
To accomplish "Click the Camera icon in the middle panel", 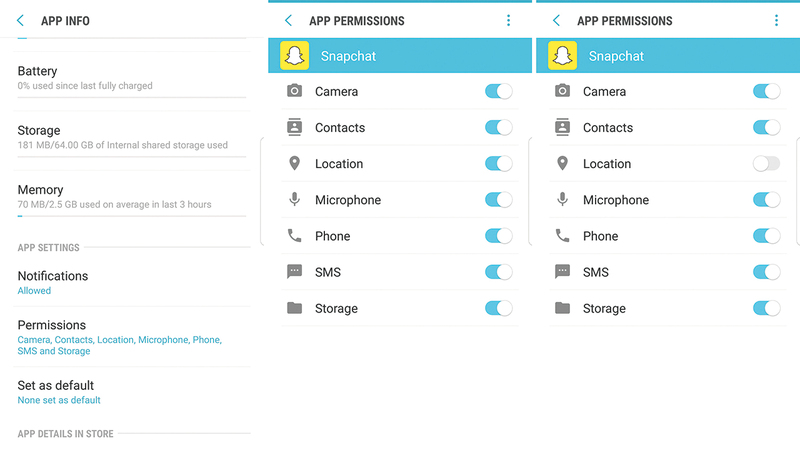I will [x=294, y=92].
